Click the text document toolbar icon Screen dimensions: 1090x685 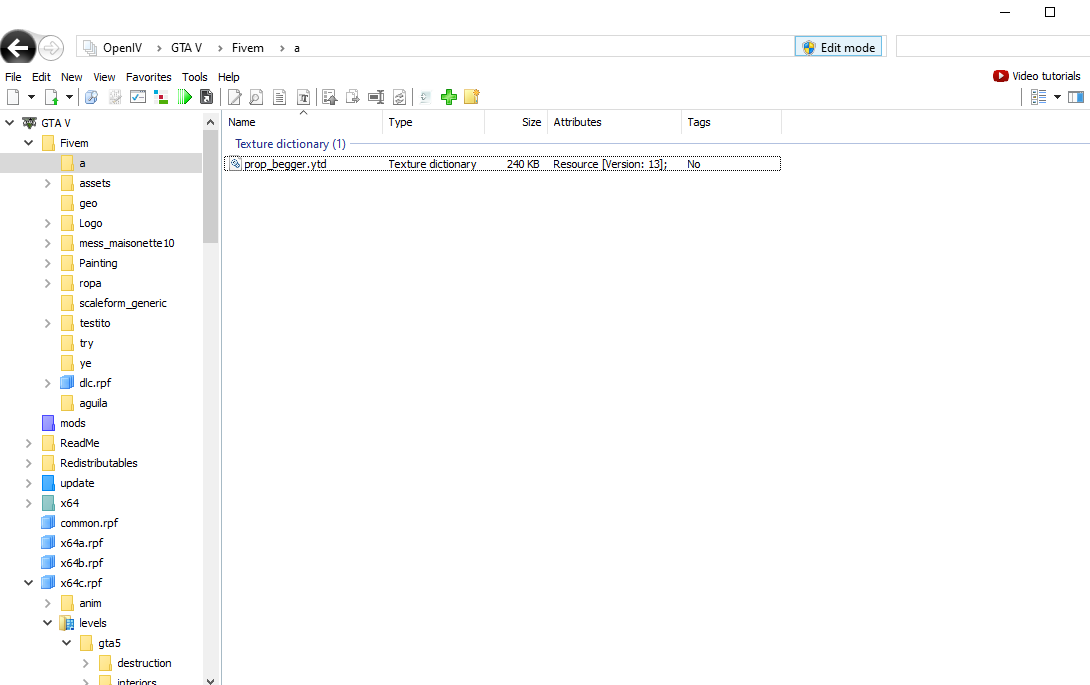tap(279, 97)
